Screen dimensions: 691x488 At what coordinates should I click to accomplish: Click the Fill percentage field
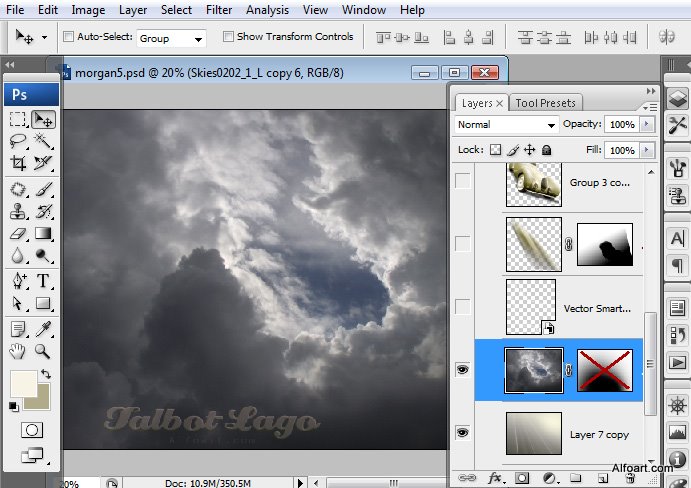pos(621,150)
